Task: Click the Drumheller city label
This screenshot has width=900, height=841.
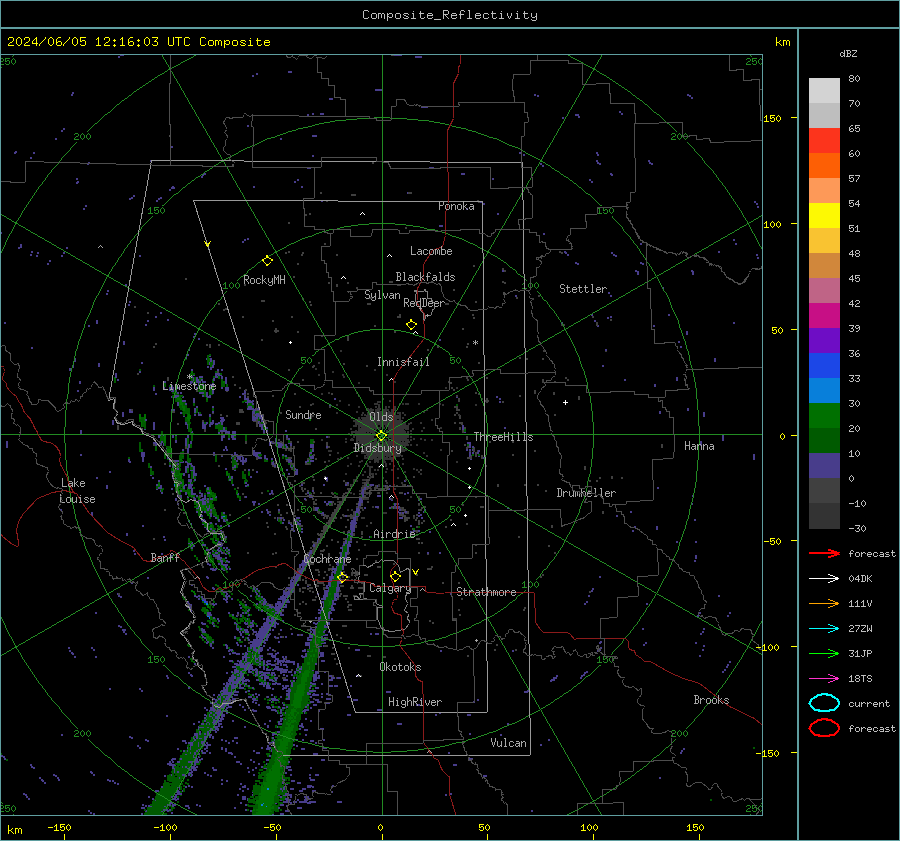Action: pos(586,493)
